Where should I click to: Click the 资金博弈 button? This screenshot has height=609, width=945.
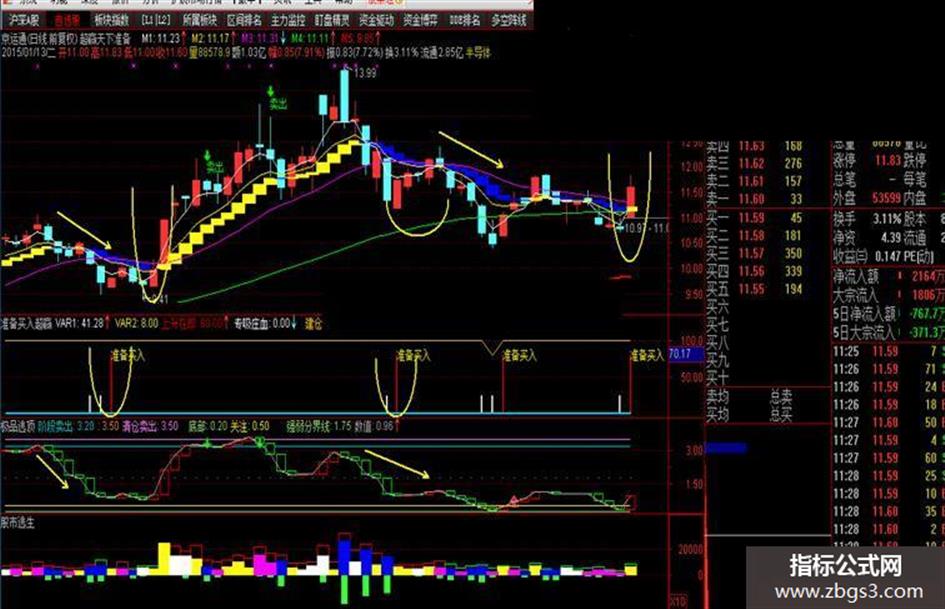pyautogui.click(x=421, y=20)
